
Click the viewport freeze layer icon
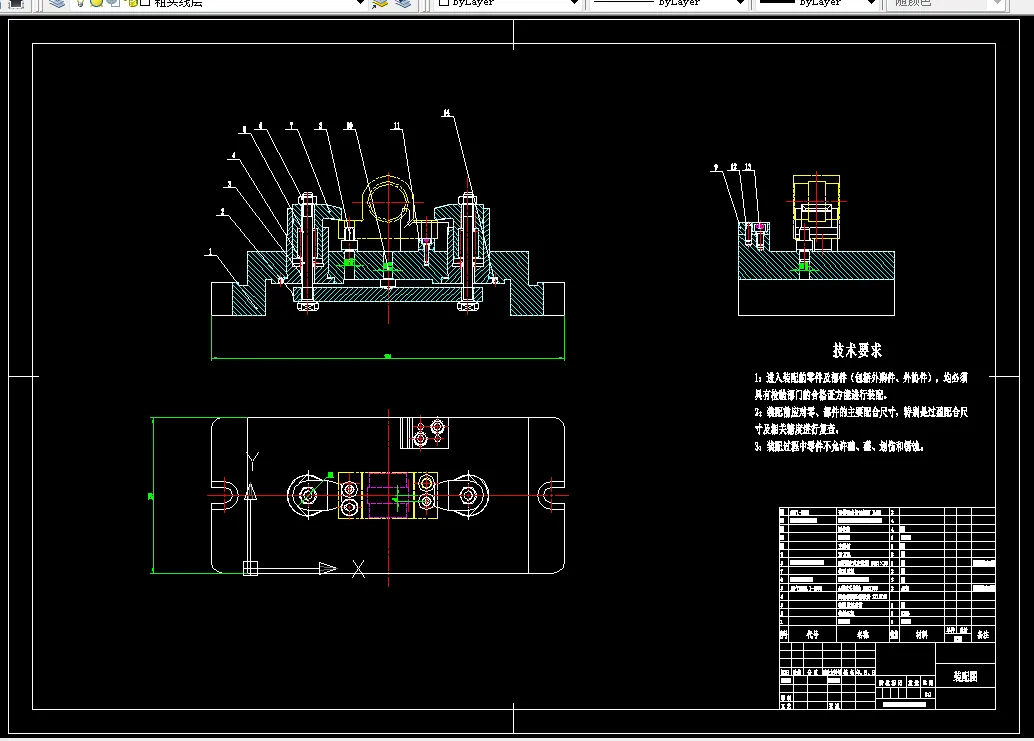(x=113, y=3)
